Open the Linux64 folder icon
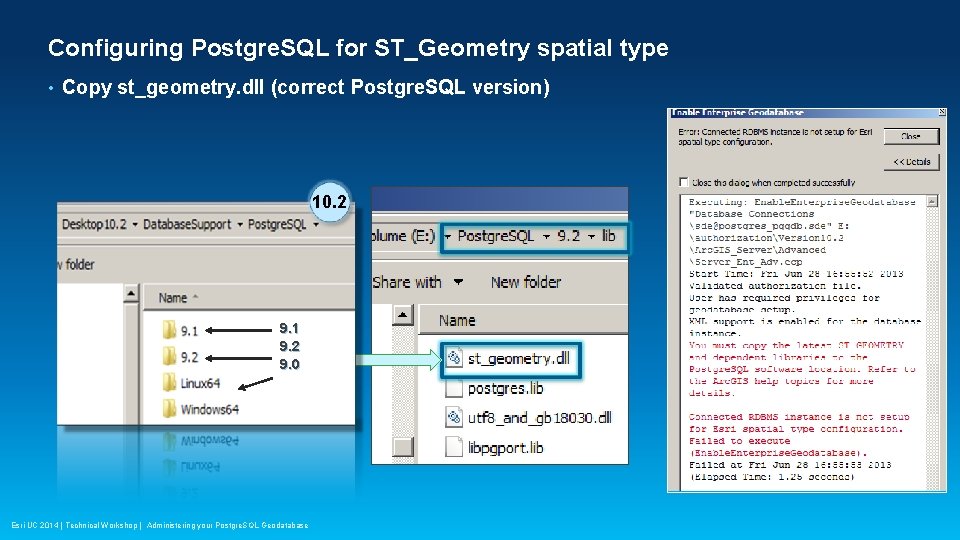The image size is (960, 540). [x=170, y=383]
